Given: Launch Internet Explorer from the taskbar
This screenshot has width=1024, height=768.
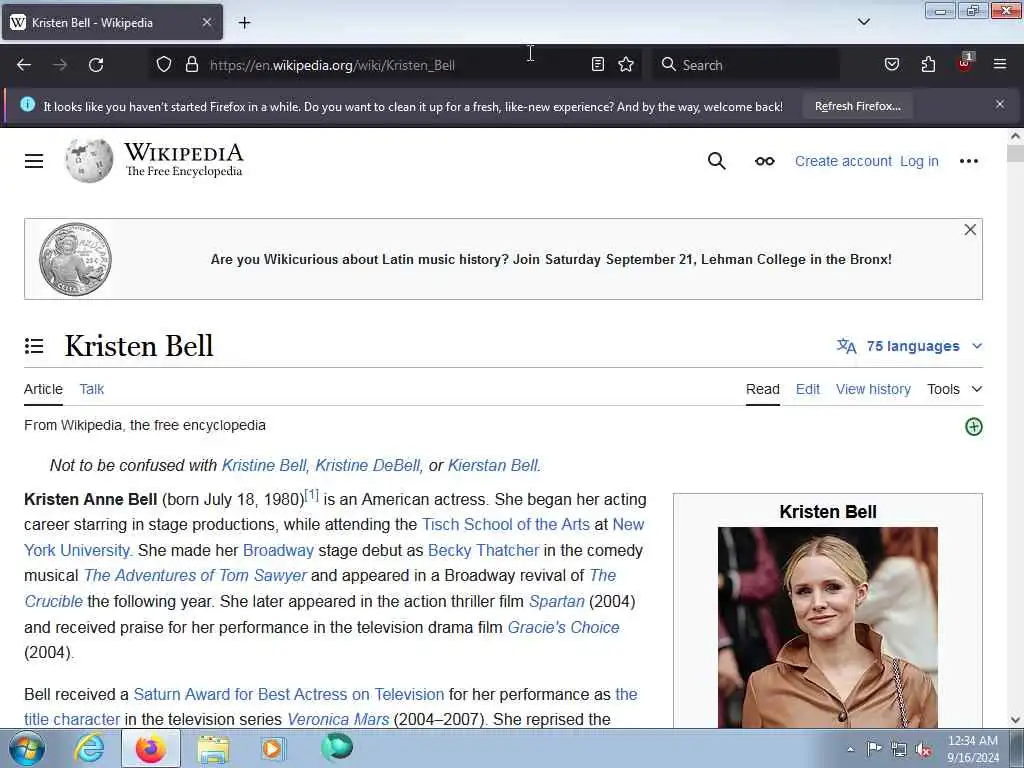Looking at the screenshot, I should tap(89, 748).
